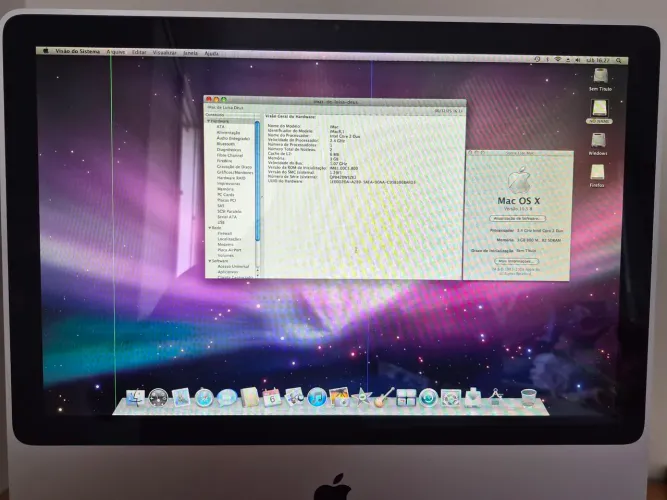Screen dimensions: 667x500
Task: Select ATA in the Hardware list
Action: (x=220, y=127)
